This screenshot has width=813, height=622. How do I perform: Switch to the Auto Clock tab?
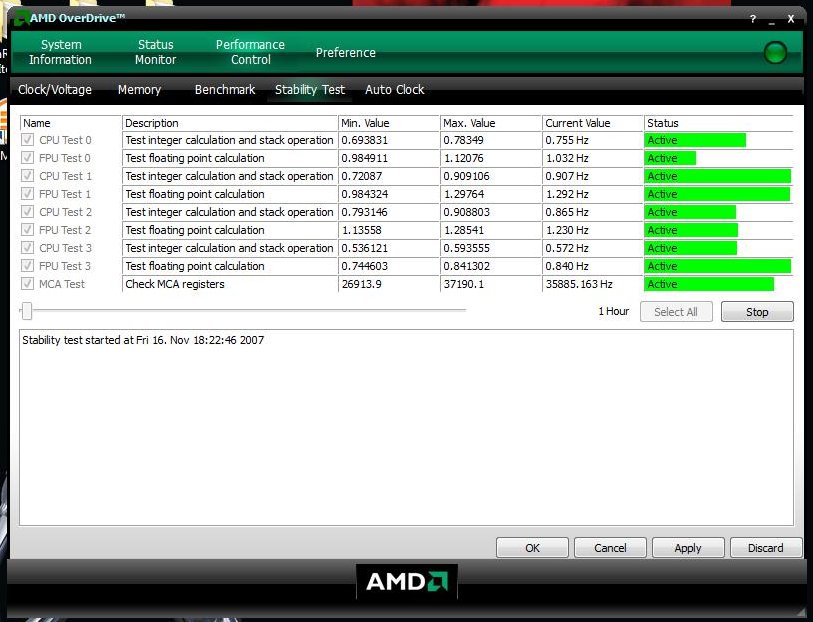[395, 90]
